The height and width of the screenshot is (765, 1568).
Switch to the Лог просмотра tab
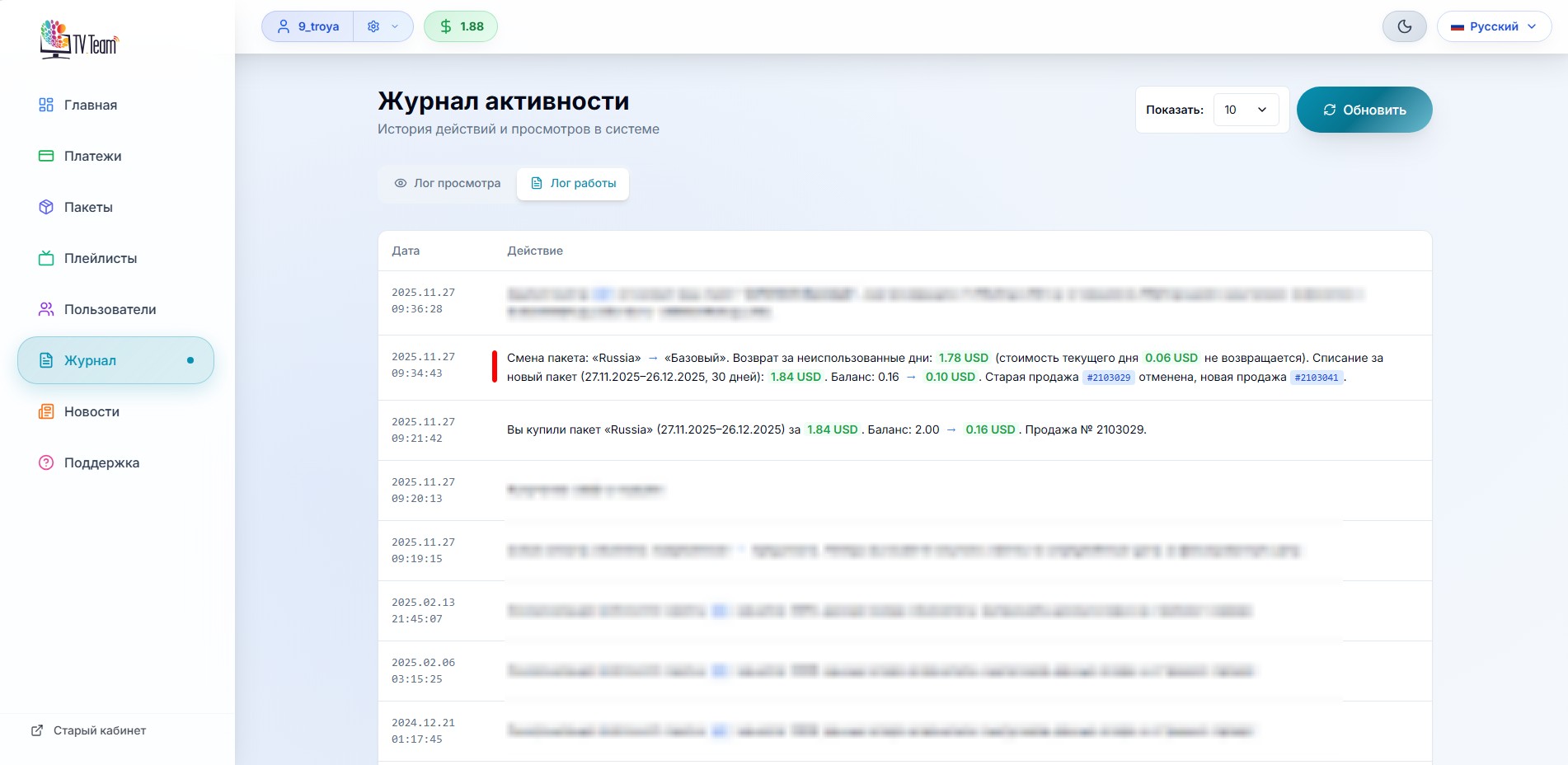pos(448,183)
